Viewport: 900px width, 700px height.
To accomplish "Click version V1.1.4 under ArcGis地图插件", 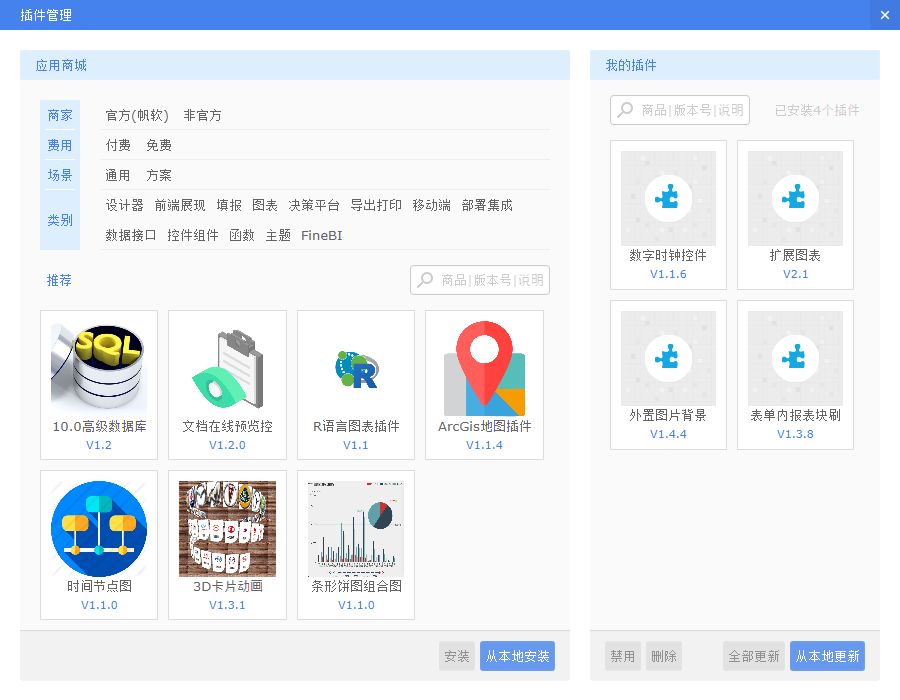I will click(484, 445).
